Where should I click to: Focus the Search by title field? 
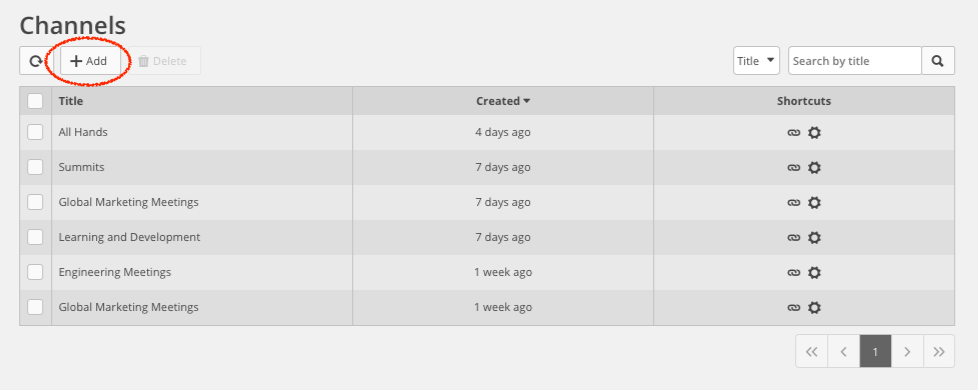click(x=855, y=61)
